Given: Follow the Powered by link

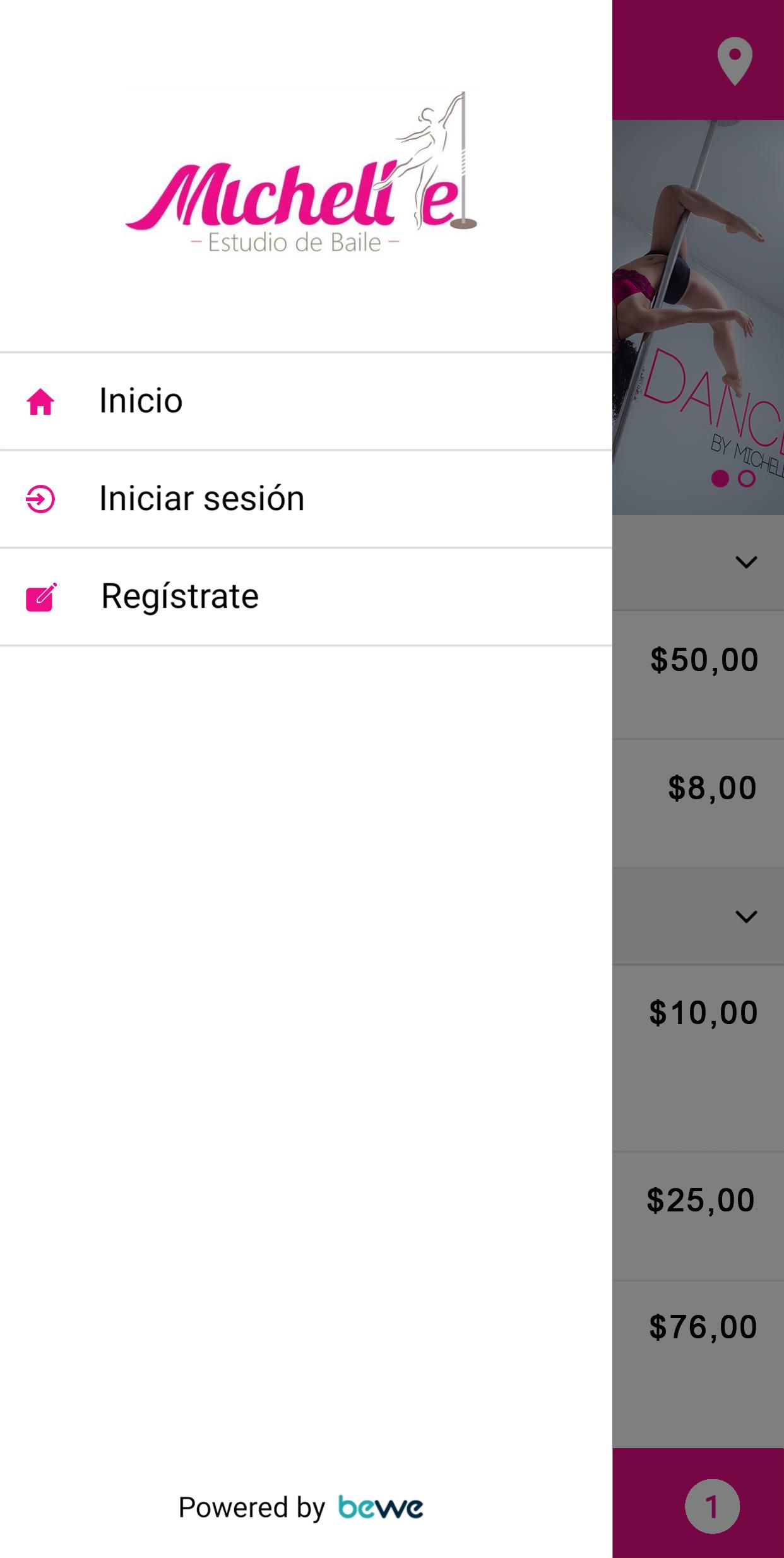Looking at the screenshot, I should 251,1507.
